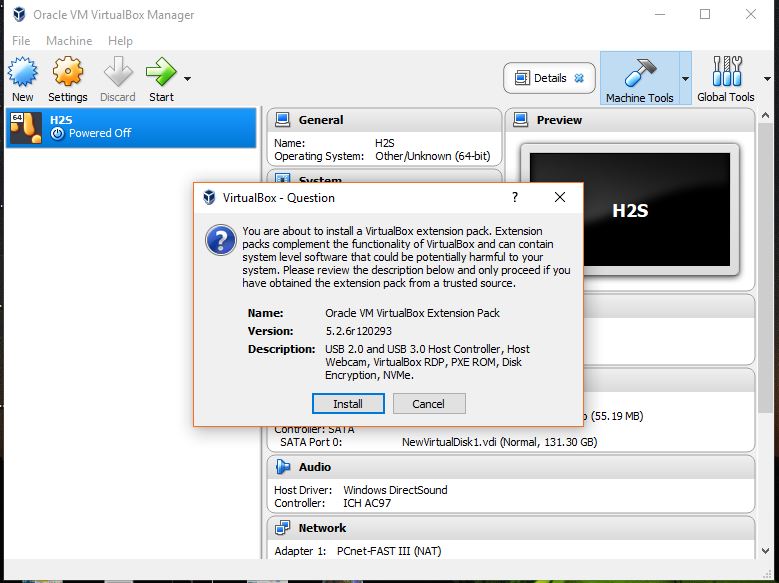The height and width of the screenshot is (583, 779).
Task: Close the VirtualBox Question dialog
Action: (x=560, y=197)
